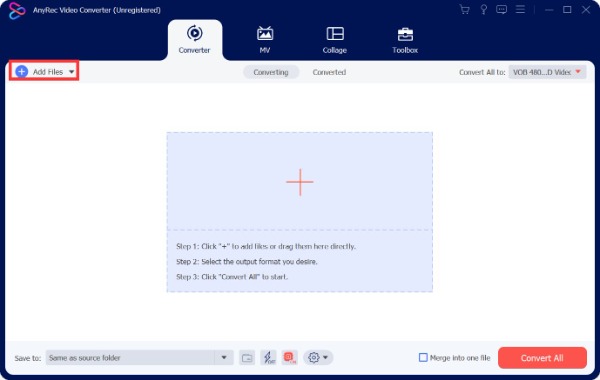This screenshot has height=380, width=600.
Task: Click the register key icon
Action: [483, 10]
